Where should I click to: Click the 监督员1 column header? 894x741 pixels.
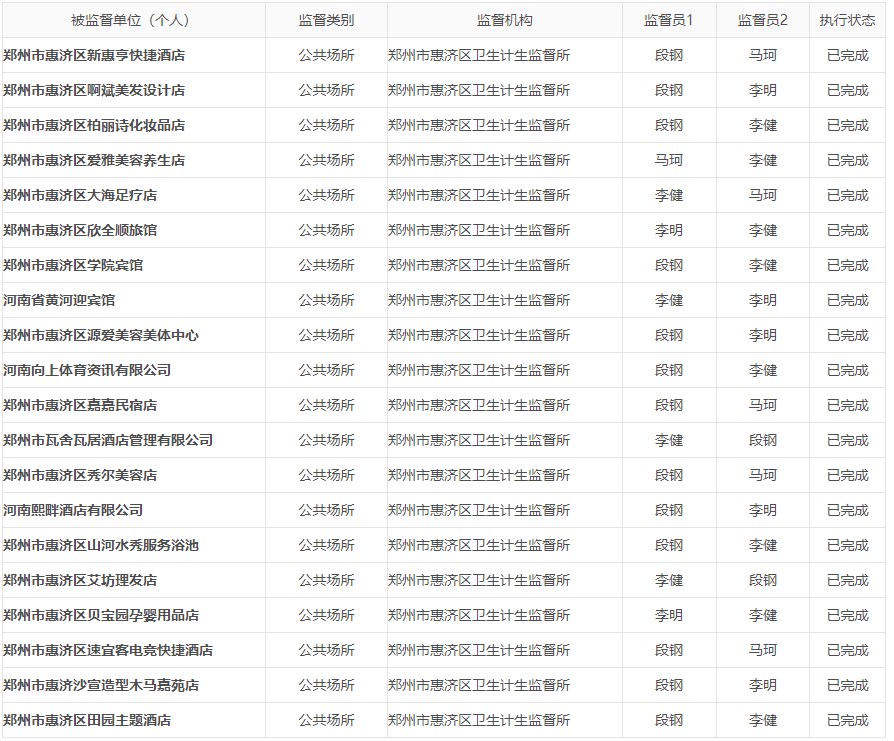coord(668,21)
